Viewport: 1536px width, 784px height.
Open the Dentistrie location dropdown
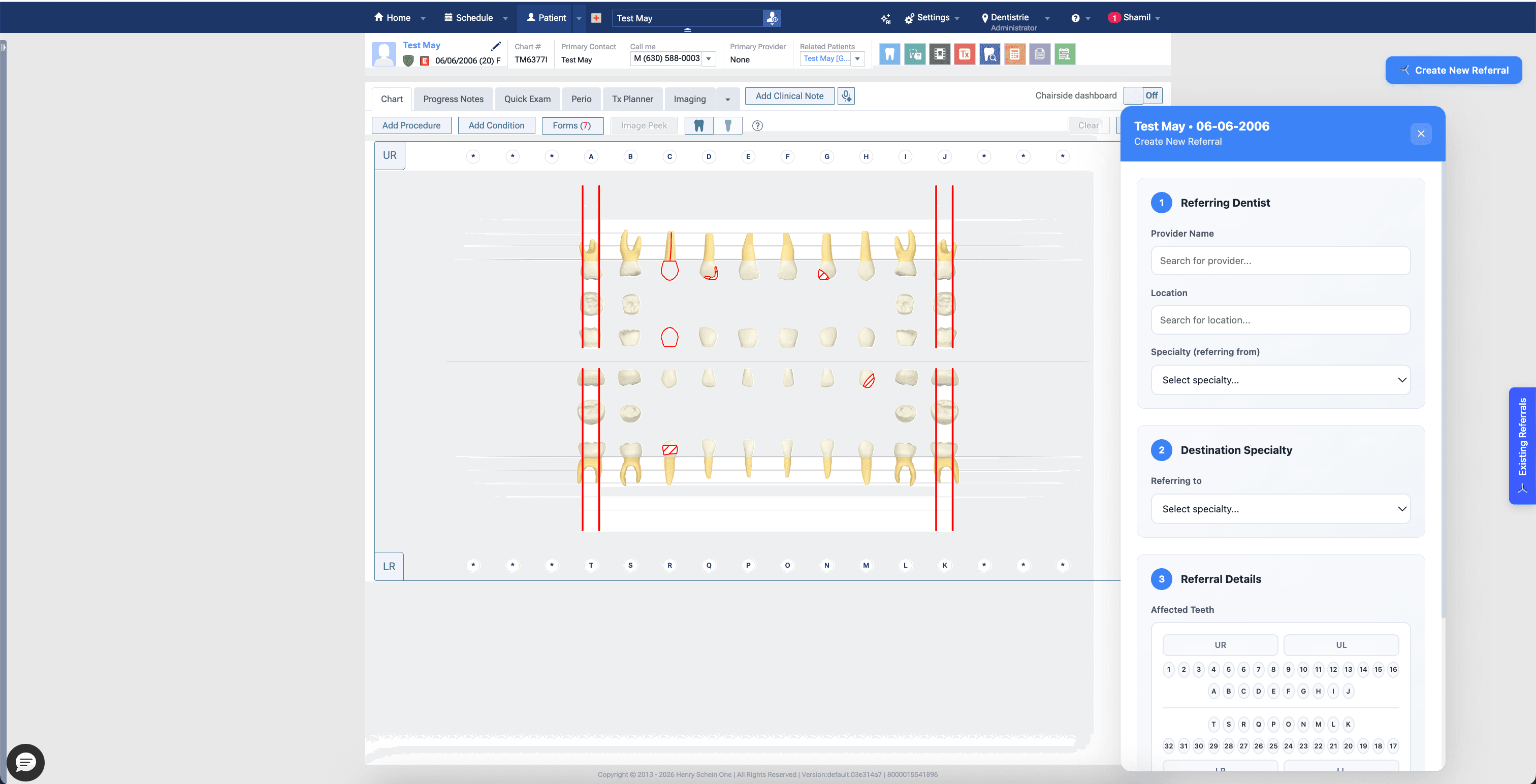coord(1047,18)
